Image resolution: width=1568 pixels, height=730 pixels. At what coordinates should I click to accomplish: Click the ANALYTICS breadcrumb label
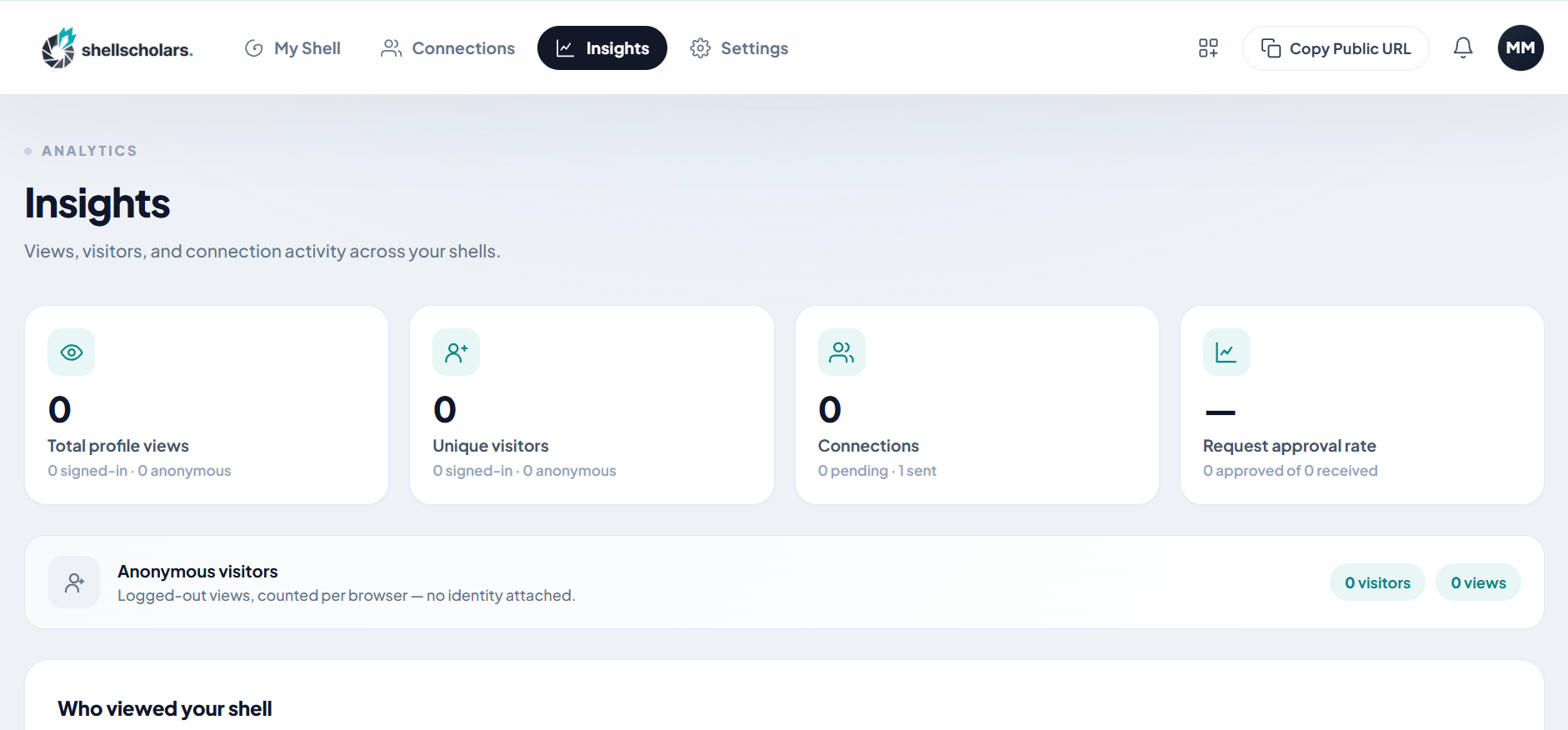(89, 151)
